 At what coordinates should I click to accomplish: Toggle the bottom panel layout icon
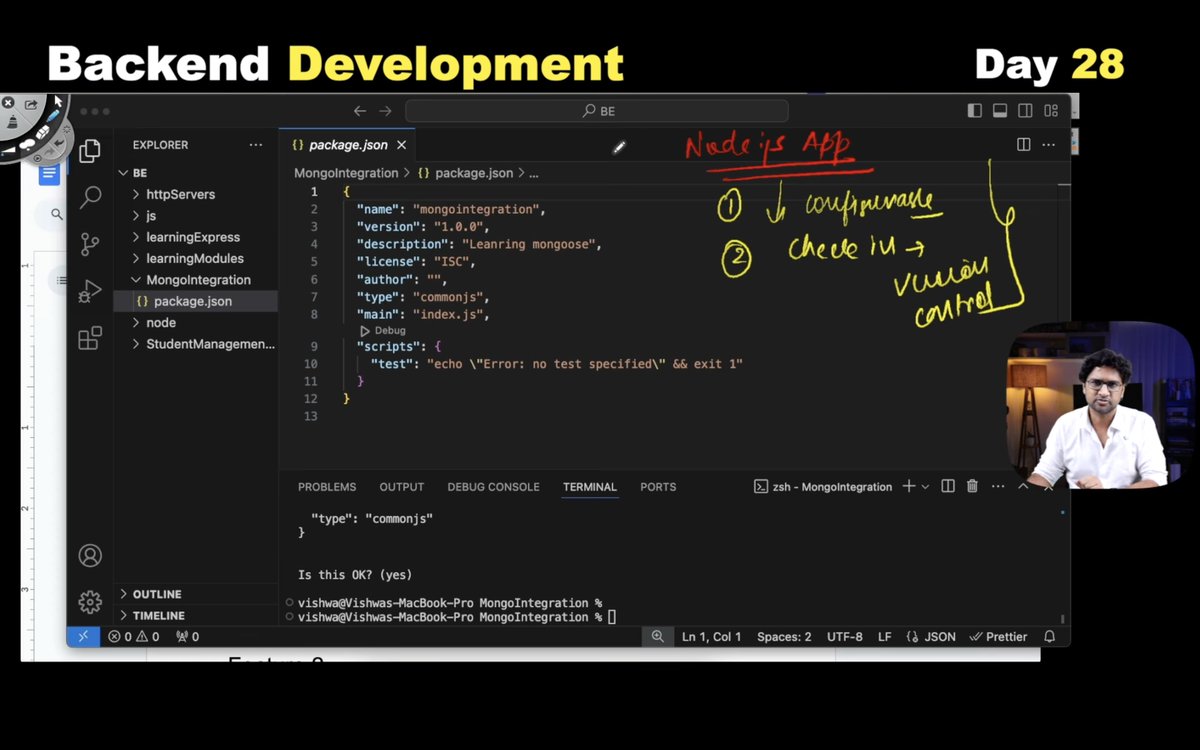pyautogui.click(x=1000, y=111)
